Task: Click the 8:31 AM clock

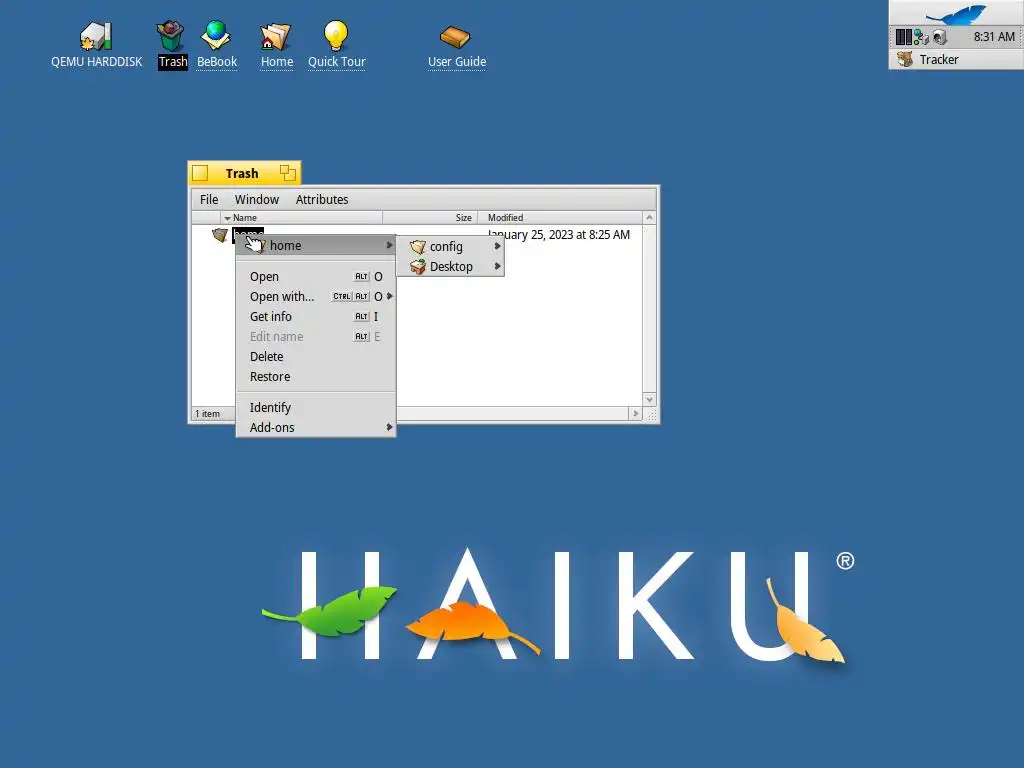Action: [x=994, y=37]
